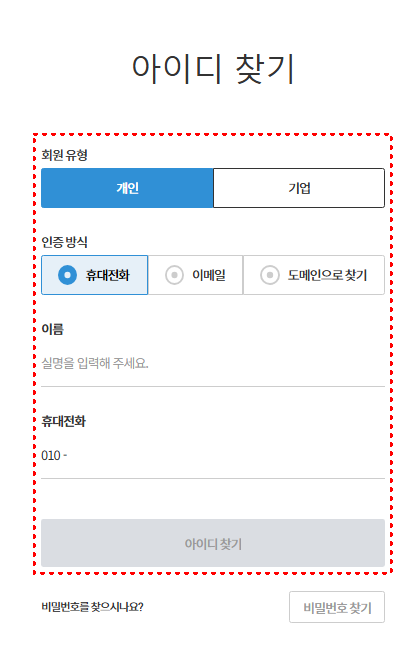The width and height of the screenshot is (412, 667).
Task: Click the bold 휴대전화 field label
Action: tap(63, 421)
